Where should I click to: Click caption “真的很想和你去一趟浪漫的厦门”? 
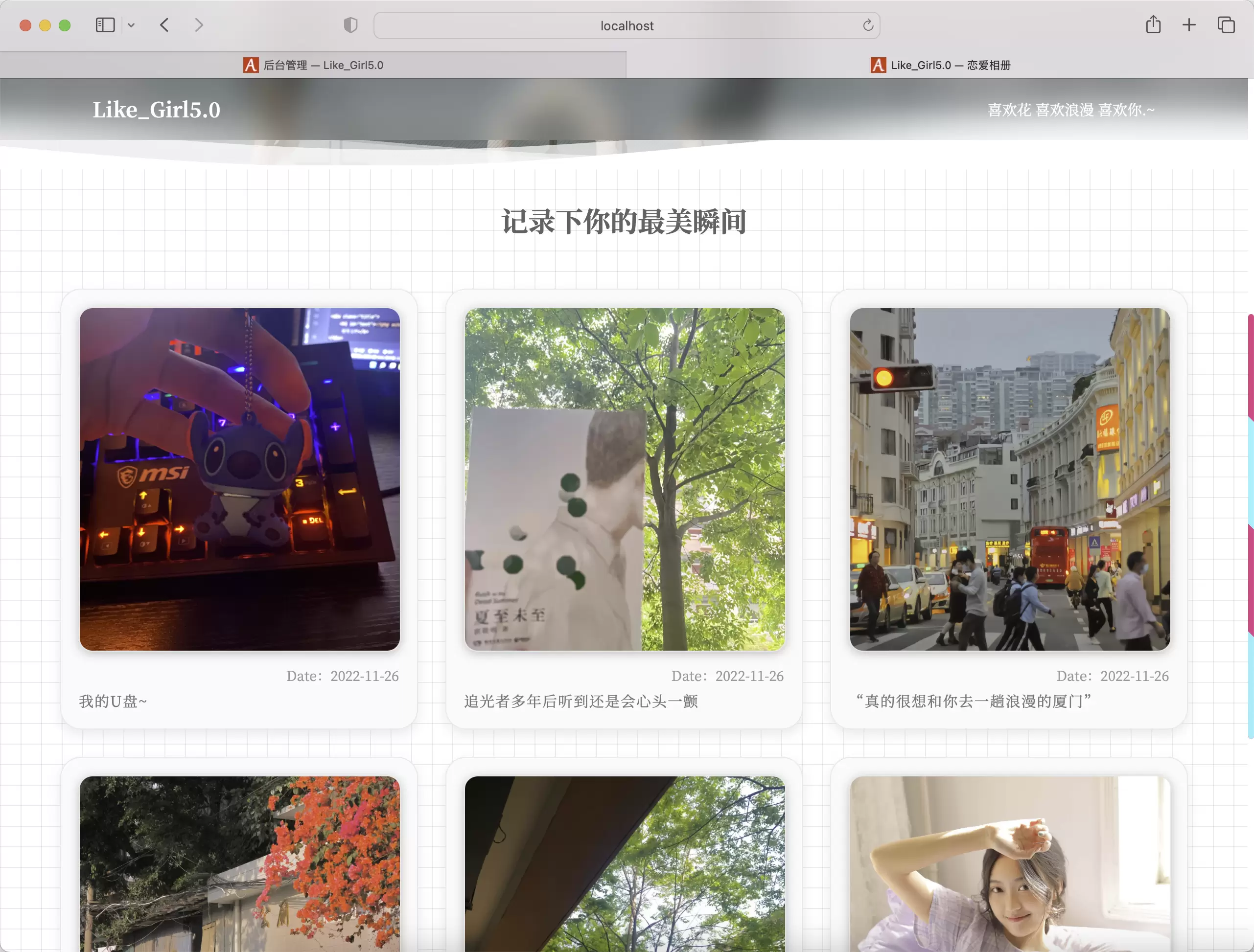coord(974,702)
